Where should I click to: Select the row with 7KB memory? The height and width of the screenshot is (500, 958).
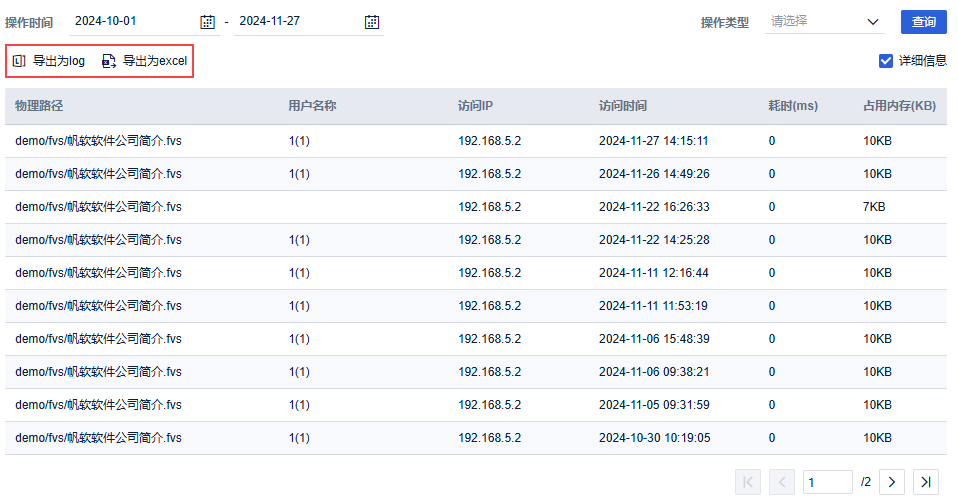[x=478, y=207]
